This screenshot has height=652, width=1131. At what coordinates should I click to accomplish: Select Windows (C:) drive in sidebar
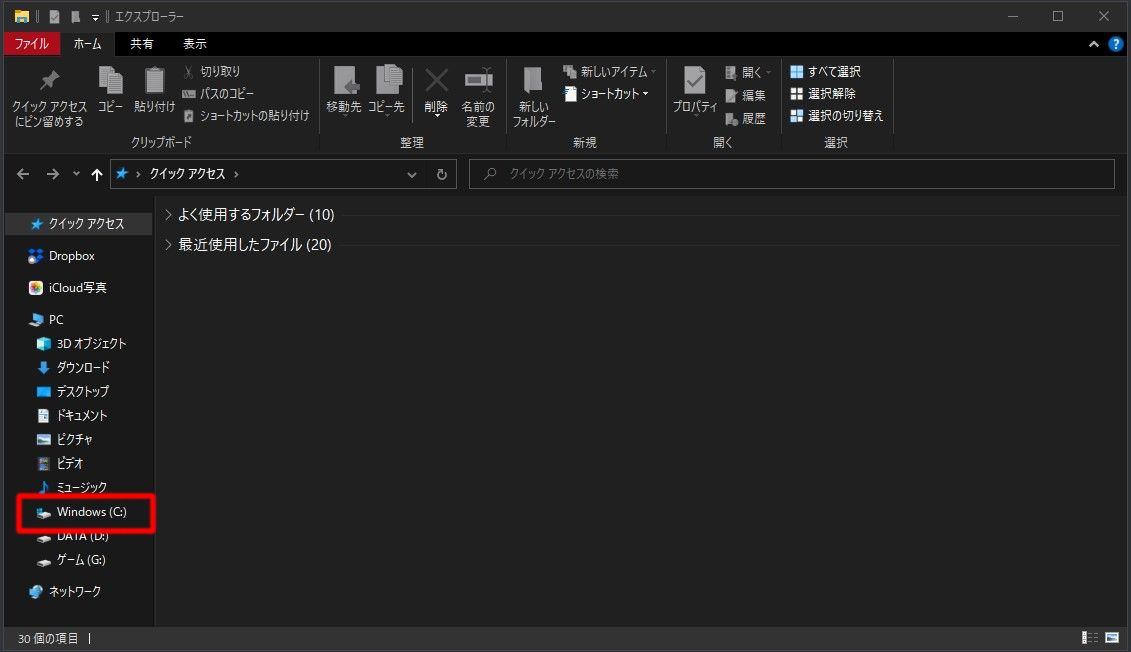pos(90,512)
